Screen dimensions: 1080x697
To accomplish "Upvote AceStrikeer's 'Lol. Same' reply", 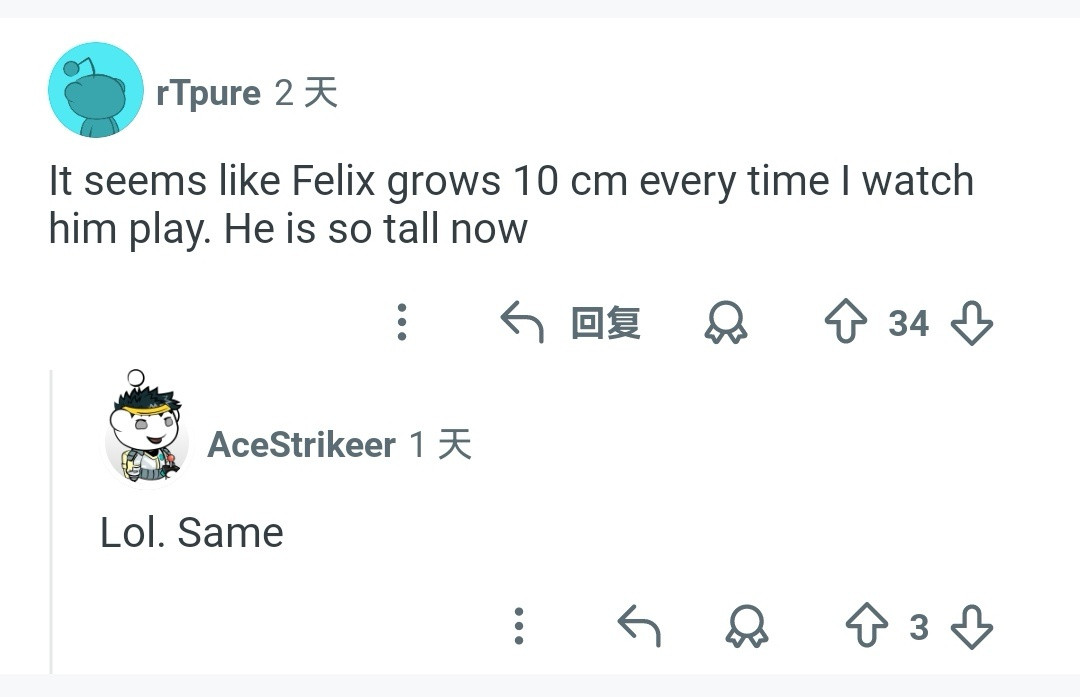I will coord(869,627).
